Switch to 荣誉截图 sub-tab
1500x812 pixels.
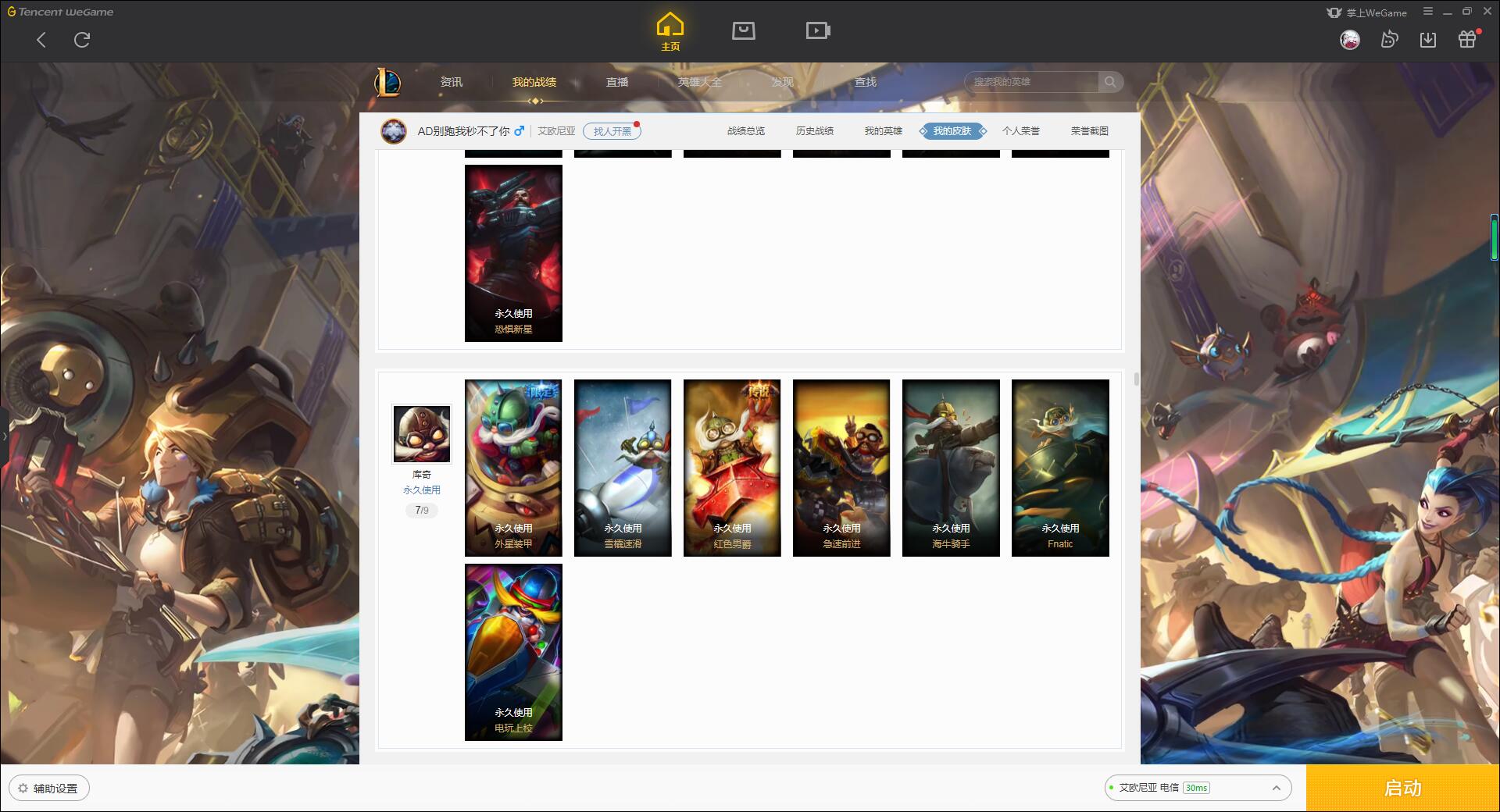tap(1090, 131)
